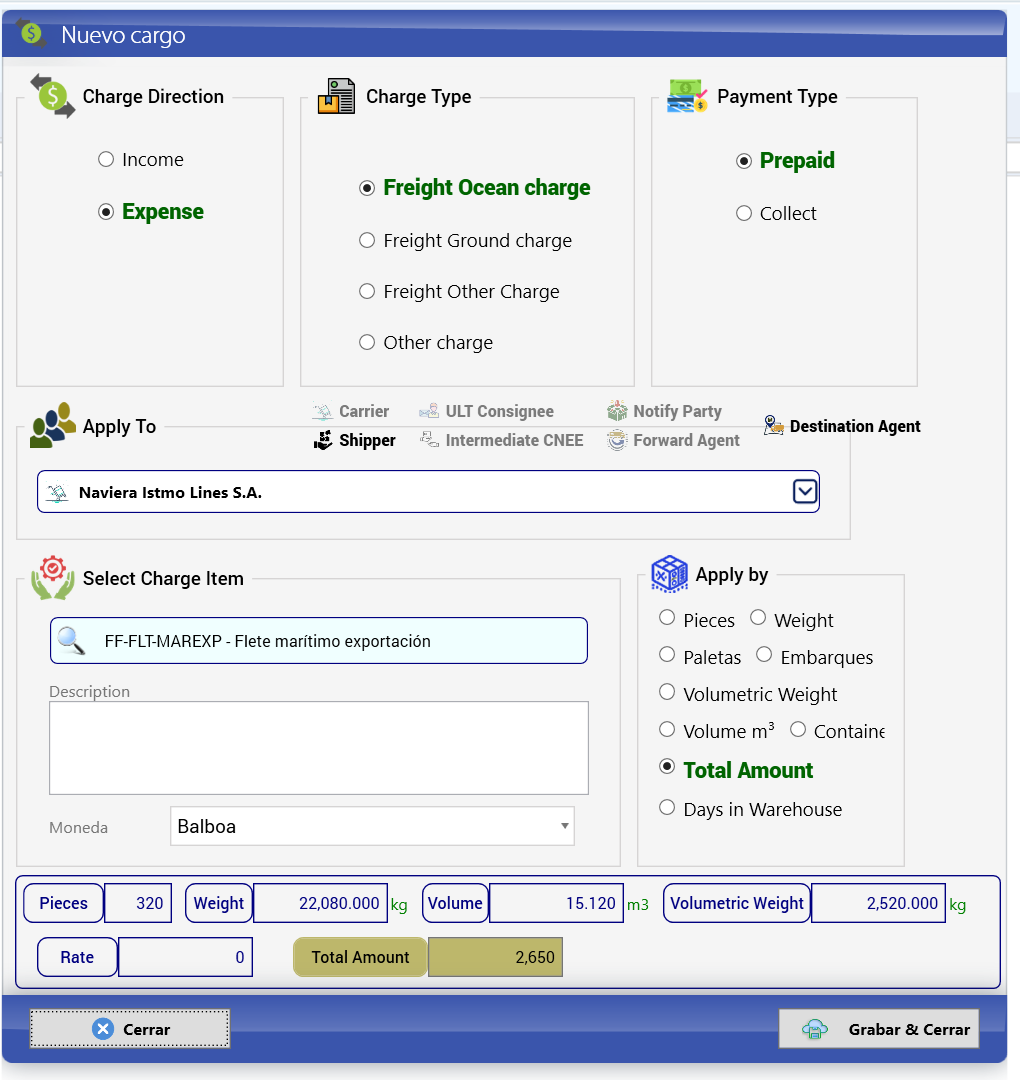The image size is (1020, 1080).
Task: Click the Weight value field 22,080.000
Action: pos(320,903)
